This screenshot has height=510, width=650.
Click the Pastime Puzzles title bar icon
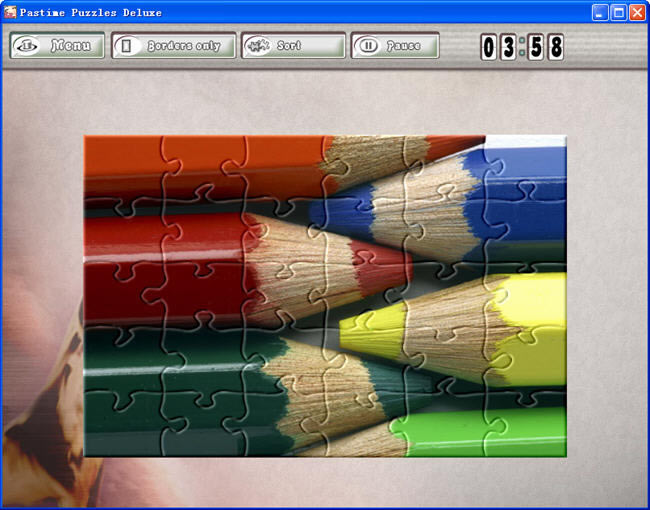10,12
